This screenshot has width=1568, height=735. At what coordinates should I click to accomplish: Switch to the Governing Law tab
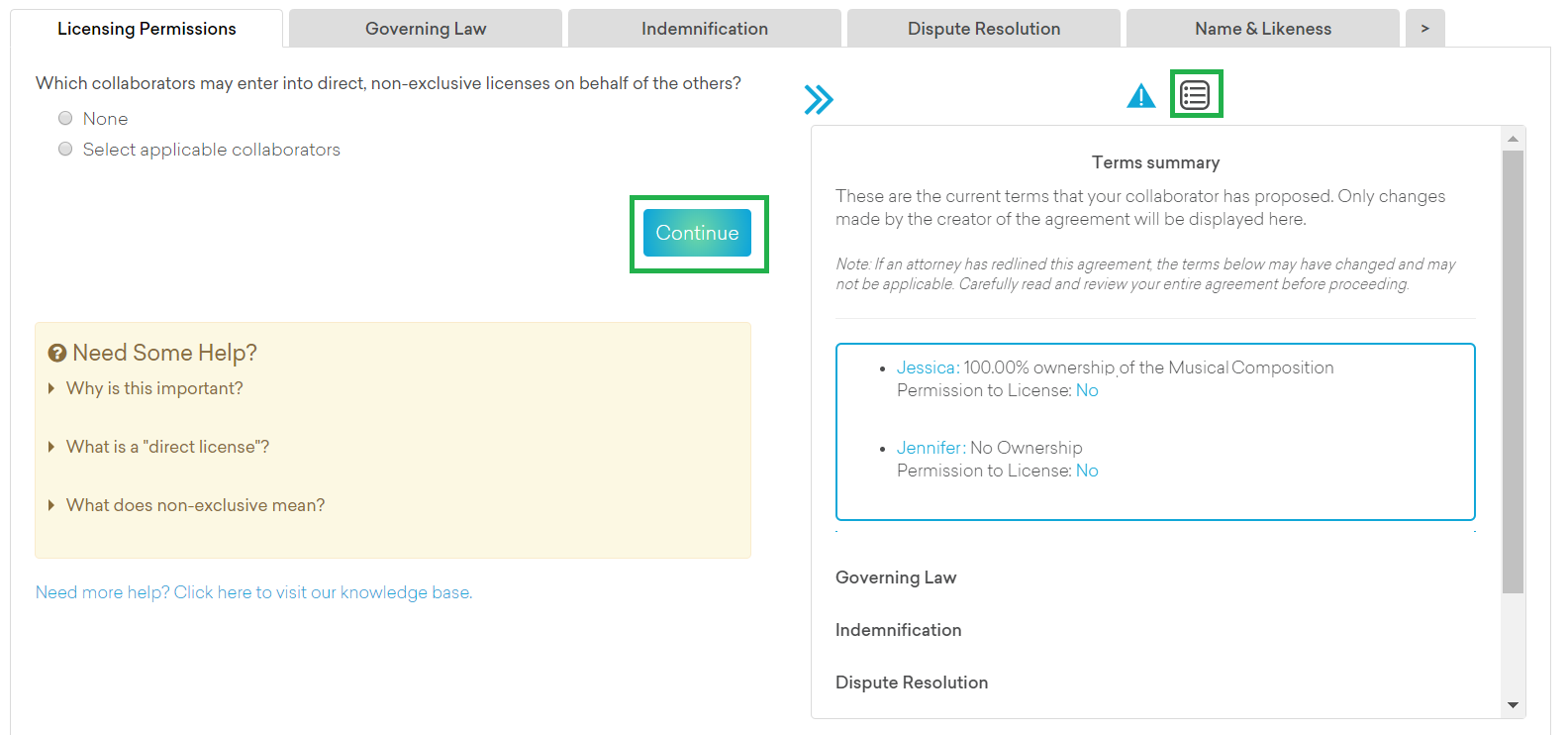click(426, 29)
